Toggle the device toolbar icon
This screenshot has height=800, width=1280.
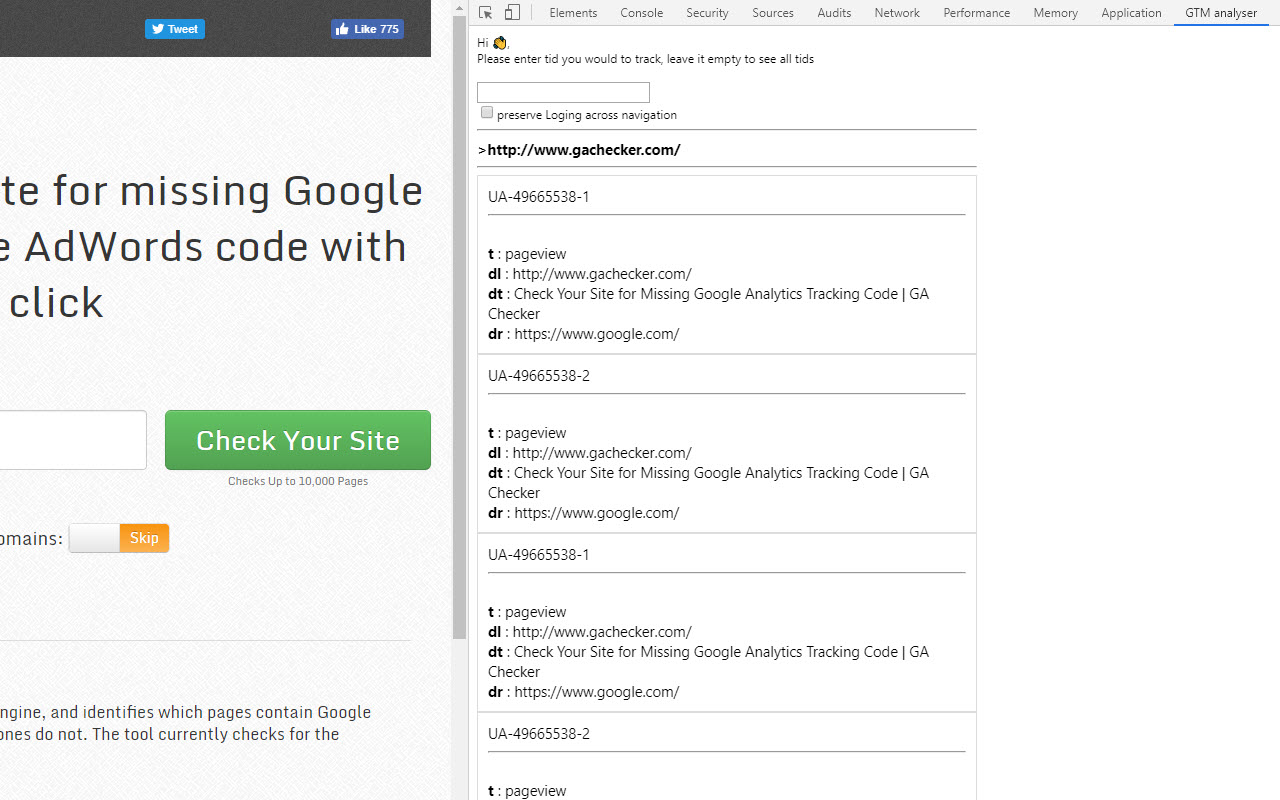coord(512,13)
